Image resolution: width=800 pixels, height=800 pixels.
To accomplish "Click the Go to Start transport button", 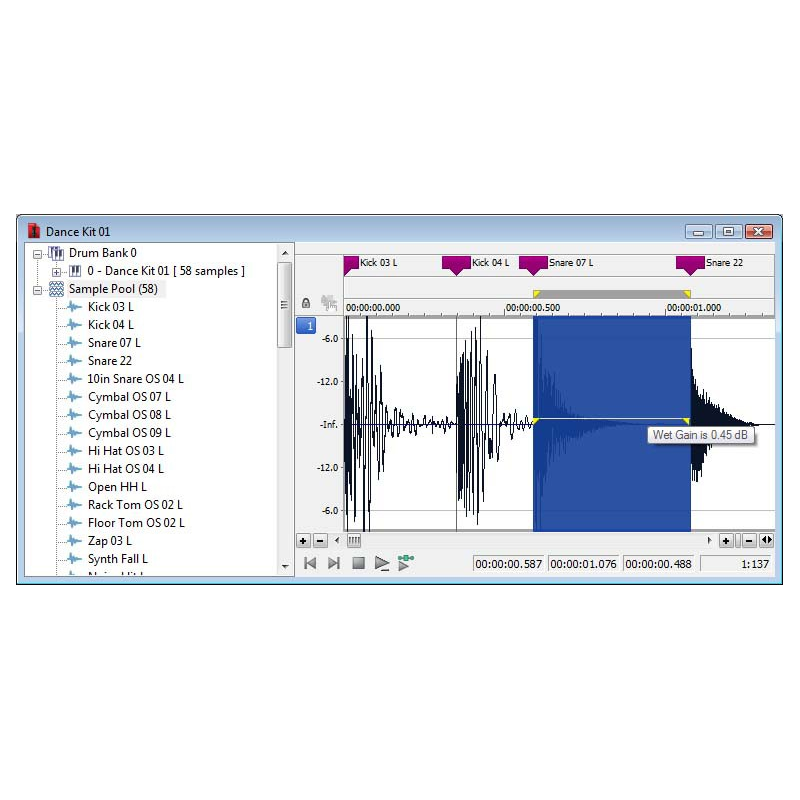I will (309, 563).
